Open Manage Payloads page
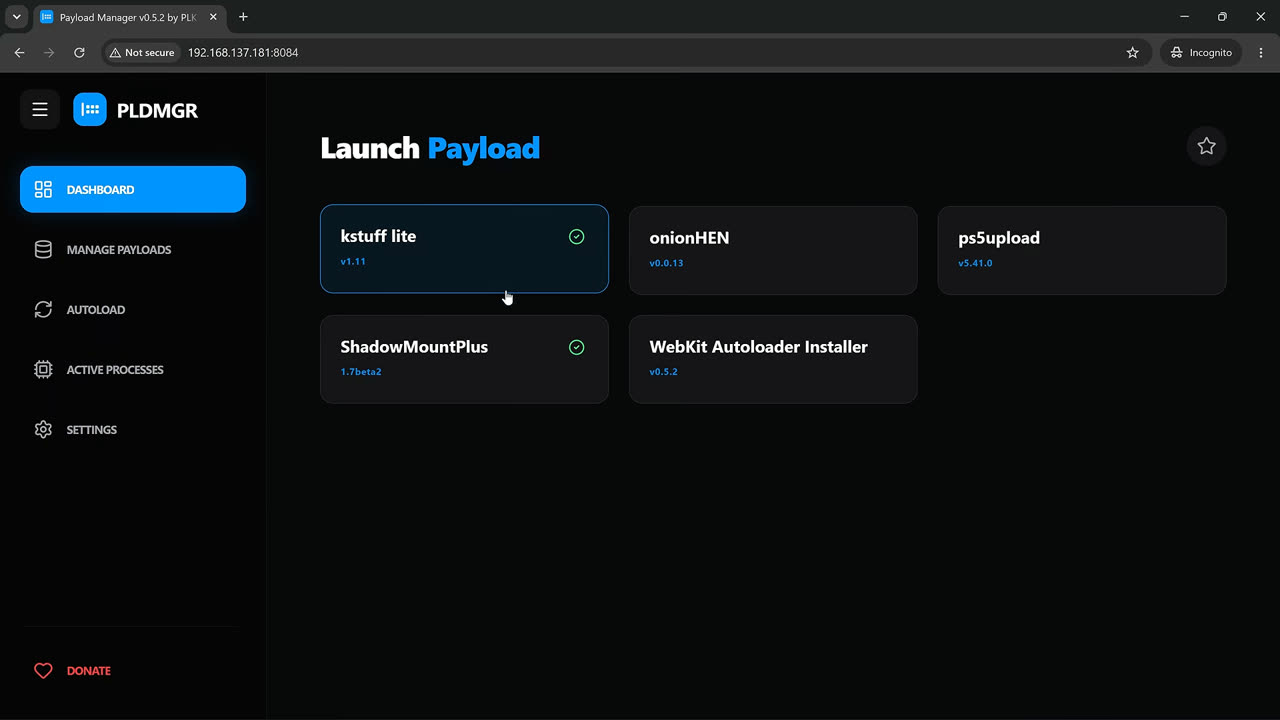 [133, 249]
